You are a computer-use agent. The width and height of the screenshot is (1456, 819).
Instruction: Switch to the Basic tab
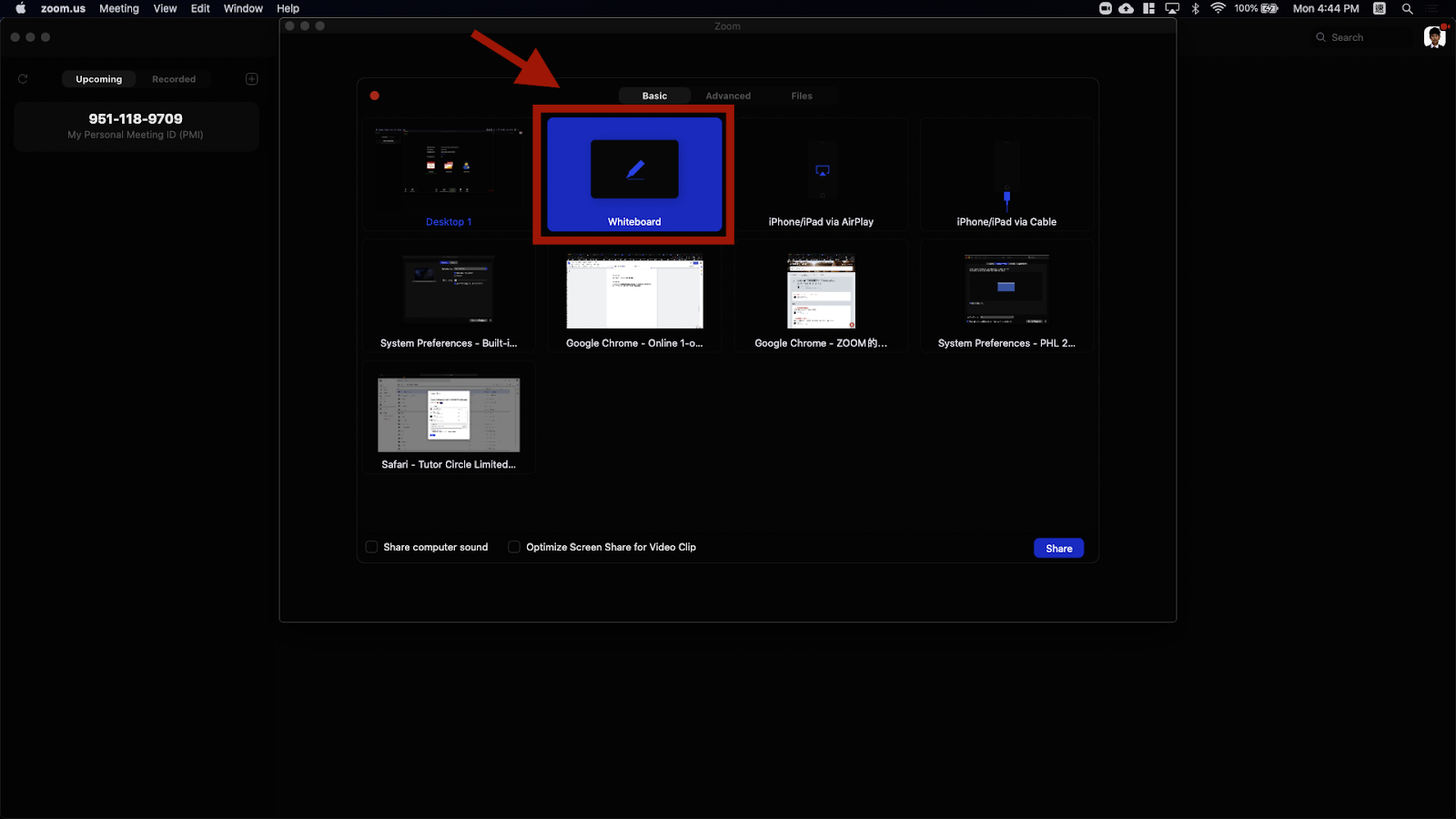654,96
